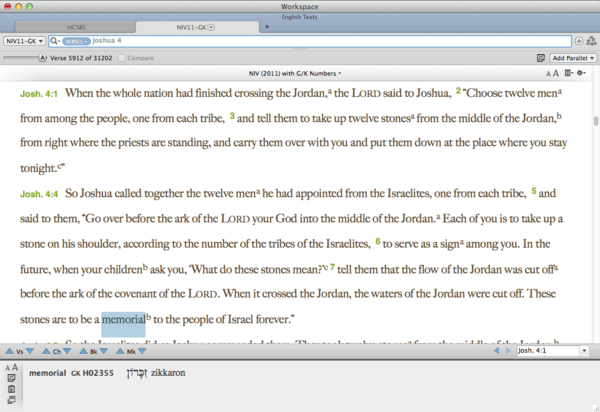Go to next verse with Vs down arrow
600x412 pixels.
tap(29, 351)
